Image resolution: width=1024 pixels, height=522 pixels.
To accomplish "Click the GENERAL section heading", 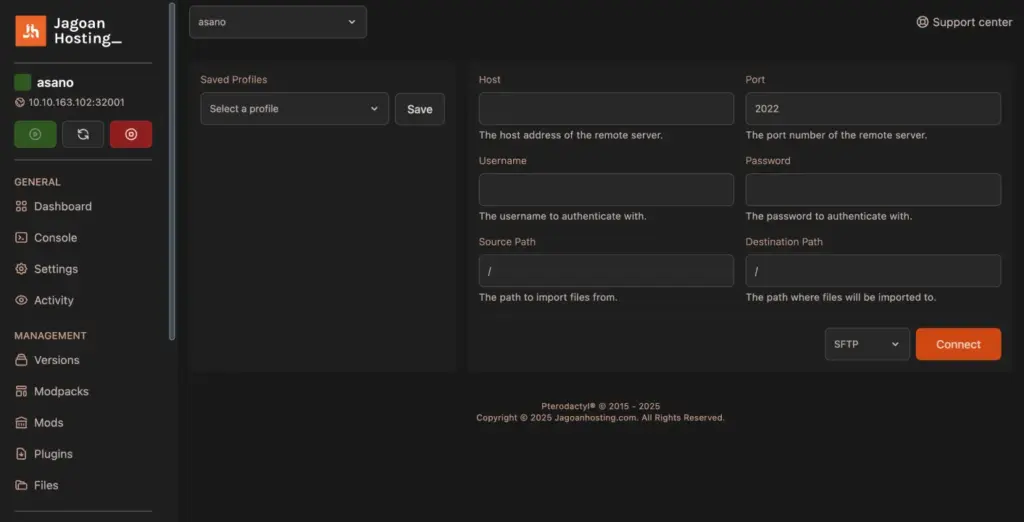I will 37,182.
